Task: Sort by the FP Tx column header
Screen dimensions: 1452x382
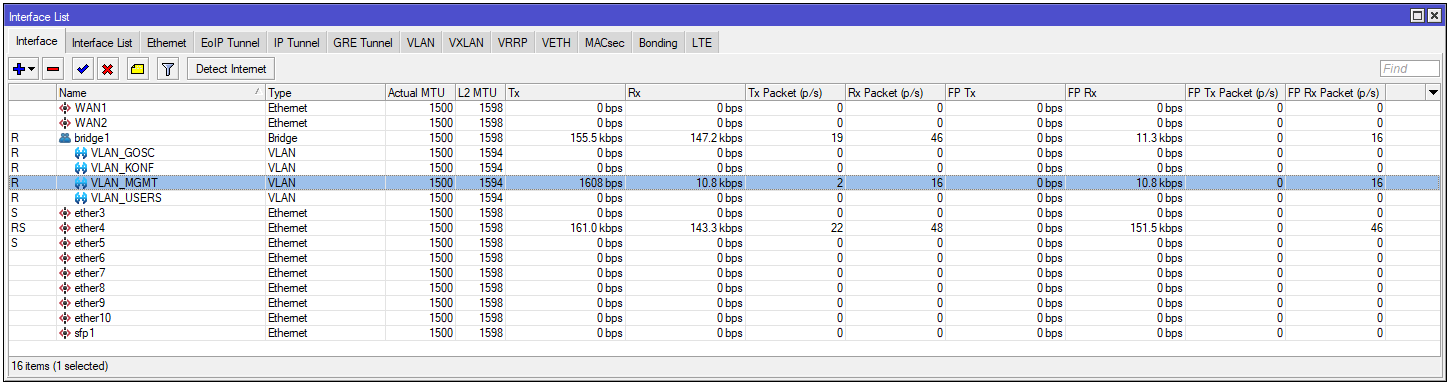Action: (1005, 92)
